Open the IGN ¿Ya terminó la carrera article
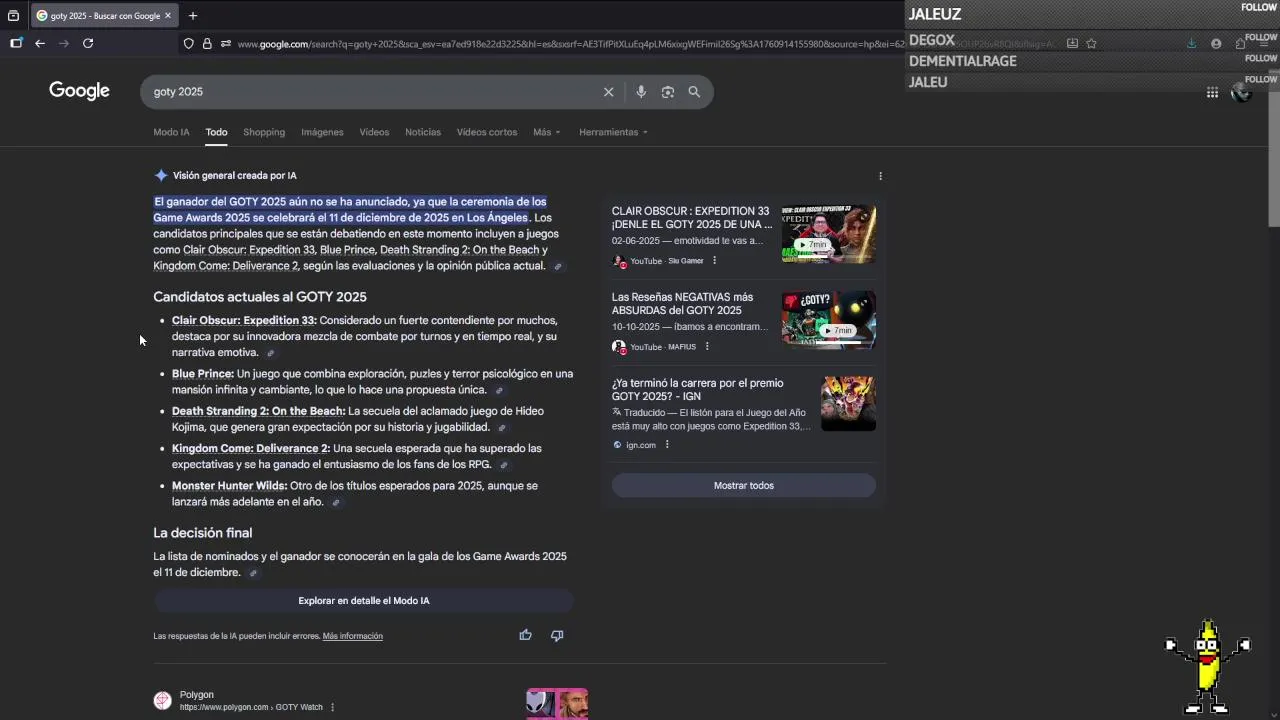This screenshot has width=1280, height=720. click(x=698, y=390)
